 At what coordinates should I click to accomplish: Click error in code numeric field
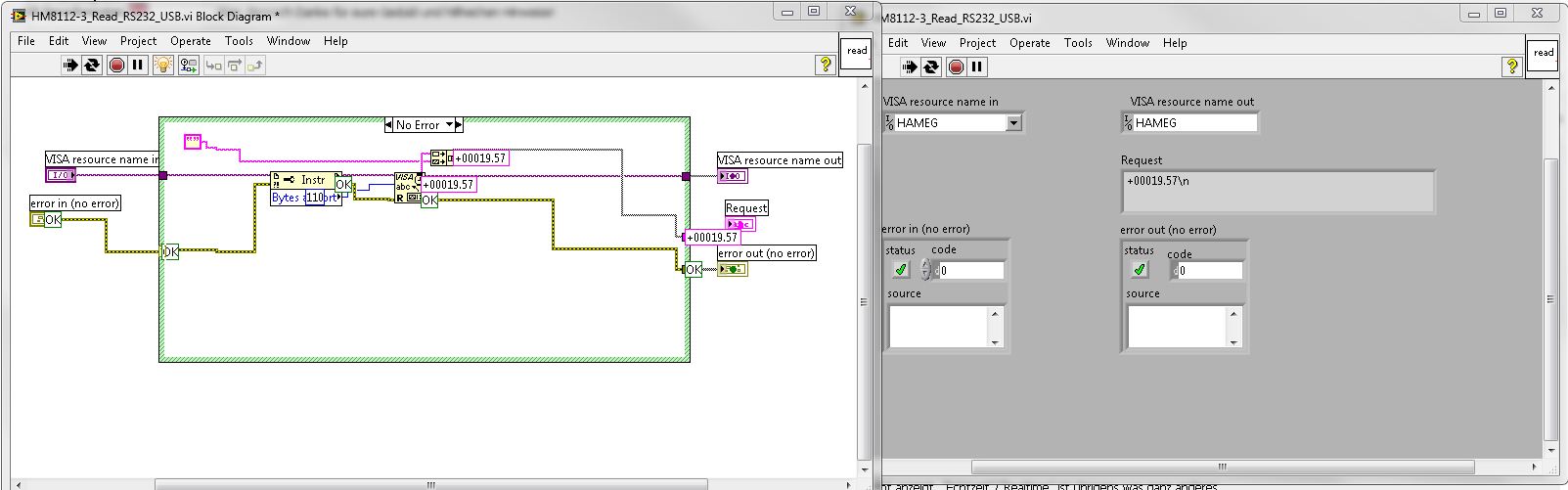click(x=969, y=271)
